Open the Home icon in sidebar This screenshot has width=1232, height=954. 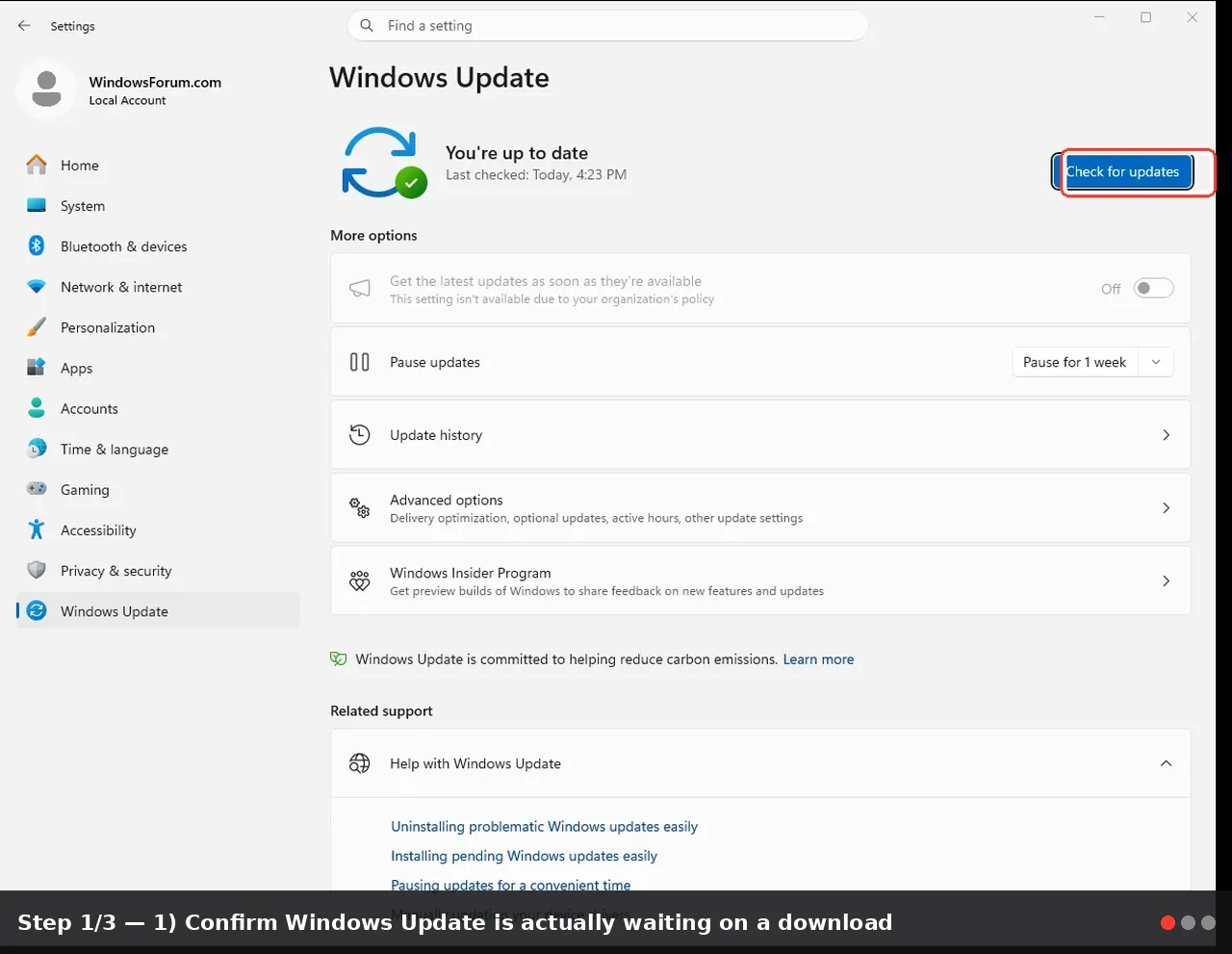point(37,166)
